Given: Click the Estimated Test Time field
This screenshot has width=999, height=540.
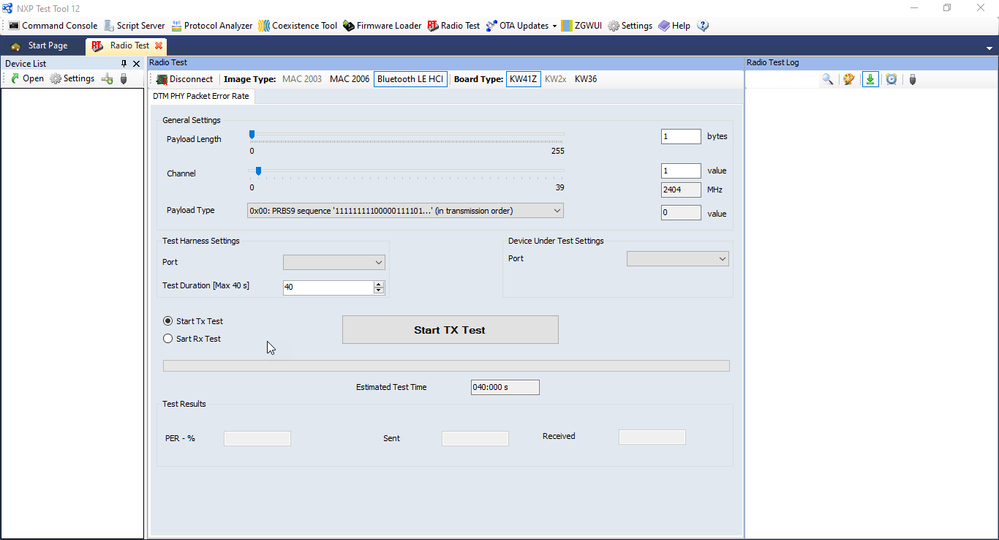Looking at the screenshot, I should coord(505,387).
